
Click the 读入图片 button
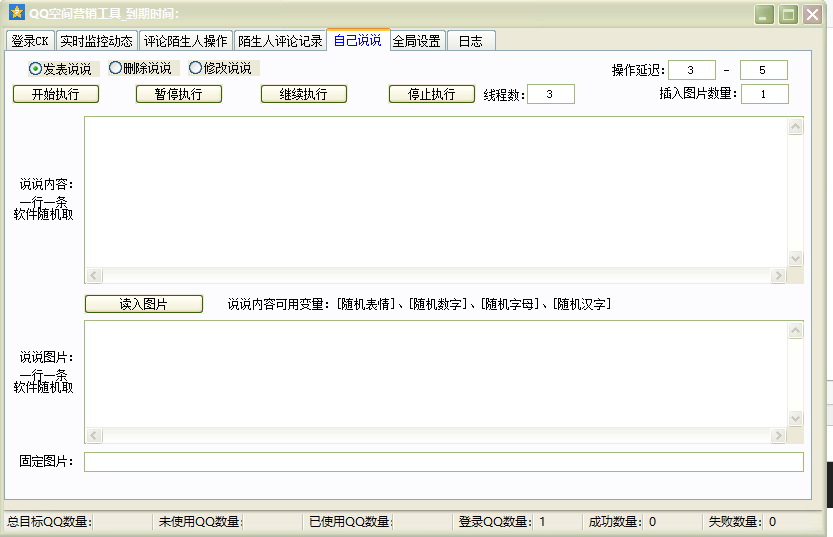click(143, 304)
